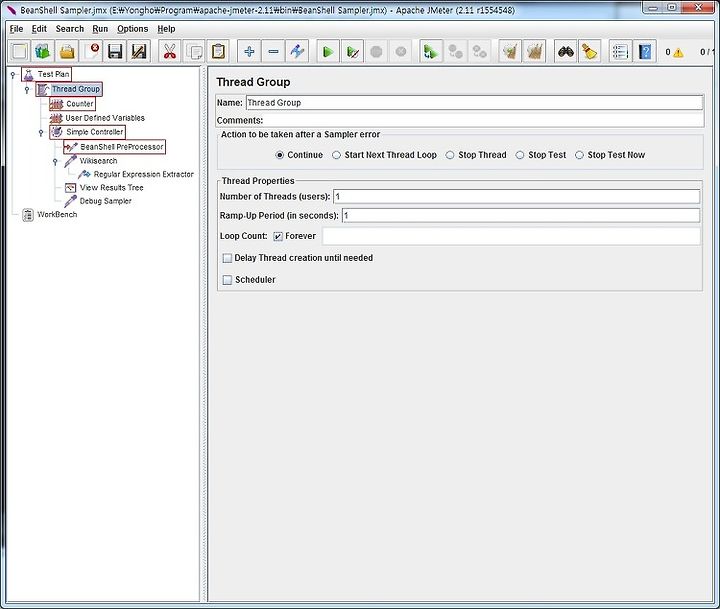Select the Stop Thread radio button
This screenshot has width=720, height=609.
(x=450, y=155)
